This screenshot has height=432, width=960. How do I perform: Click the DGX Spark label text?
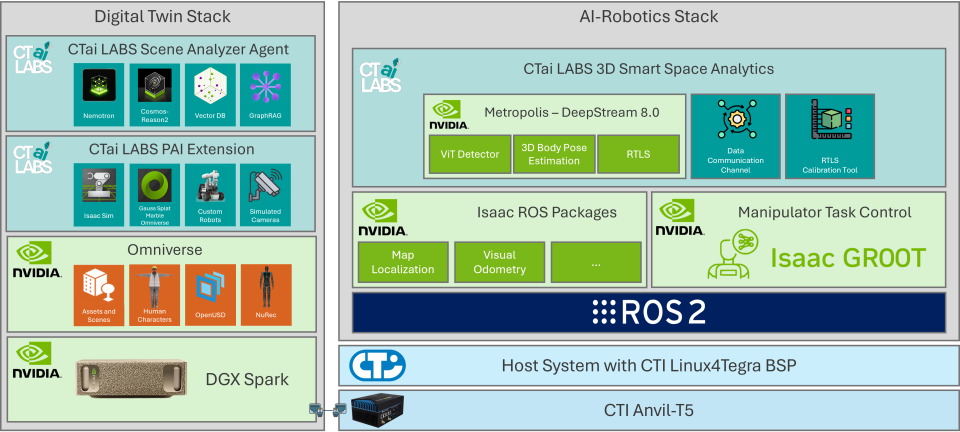pos(247,380)
